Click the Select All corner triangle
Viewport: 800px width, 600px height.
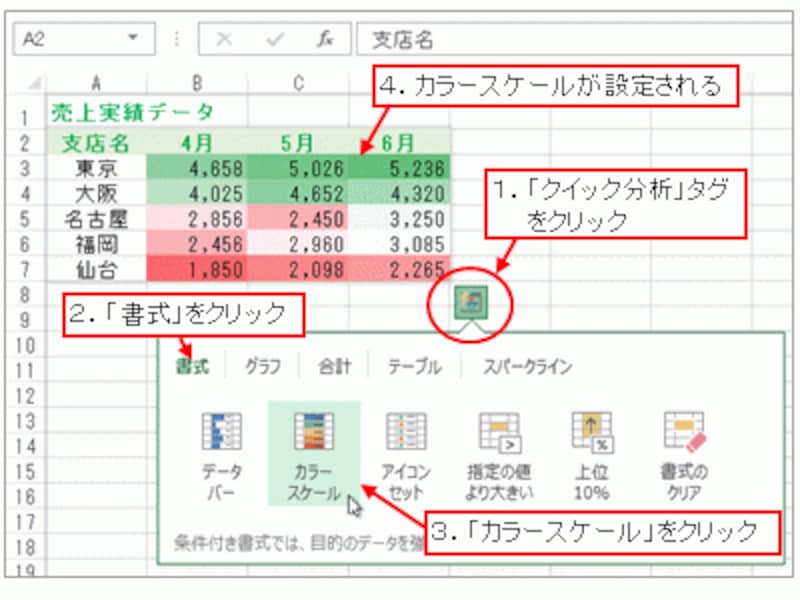[33, 83]
